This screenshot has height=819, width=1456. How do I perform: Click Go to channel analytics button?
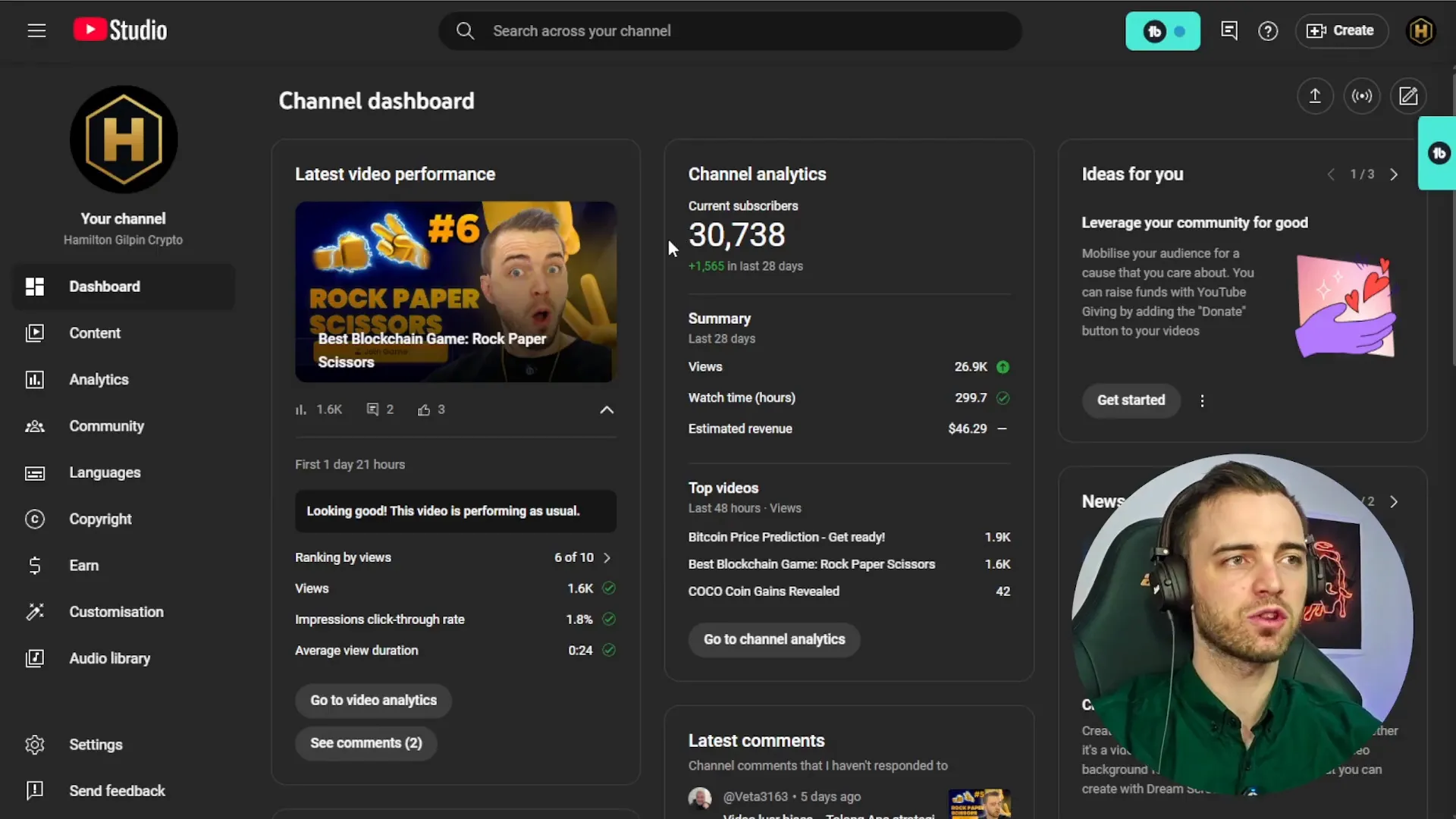[774, 640]
